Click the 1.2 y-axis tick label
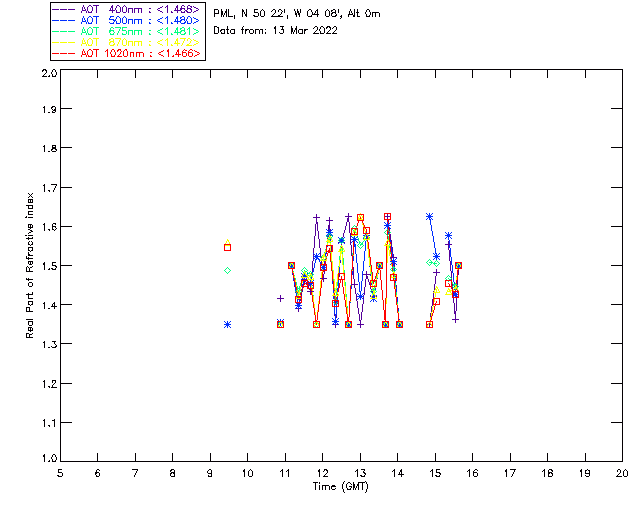 click(49, 384)
